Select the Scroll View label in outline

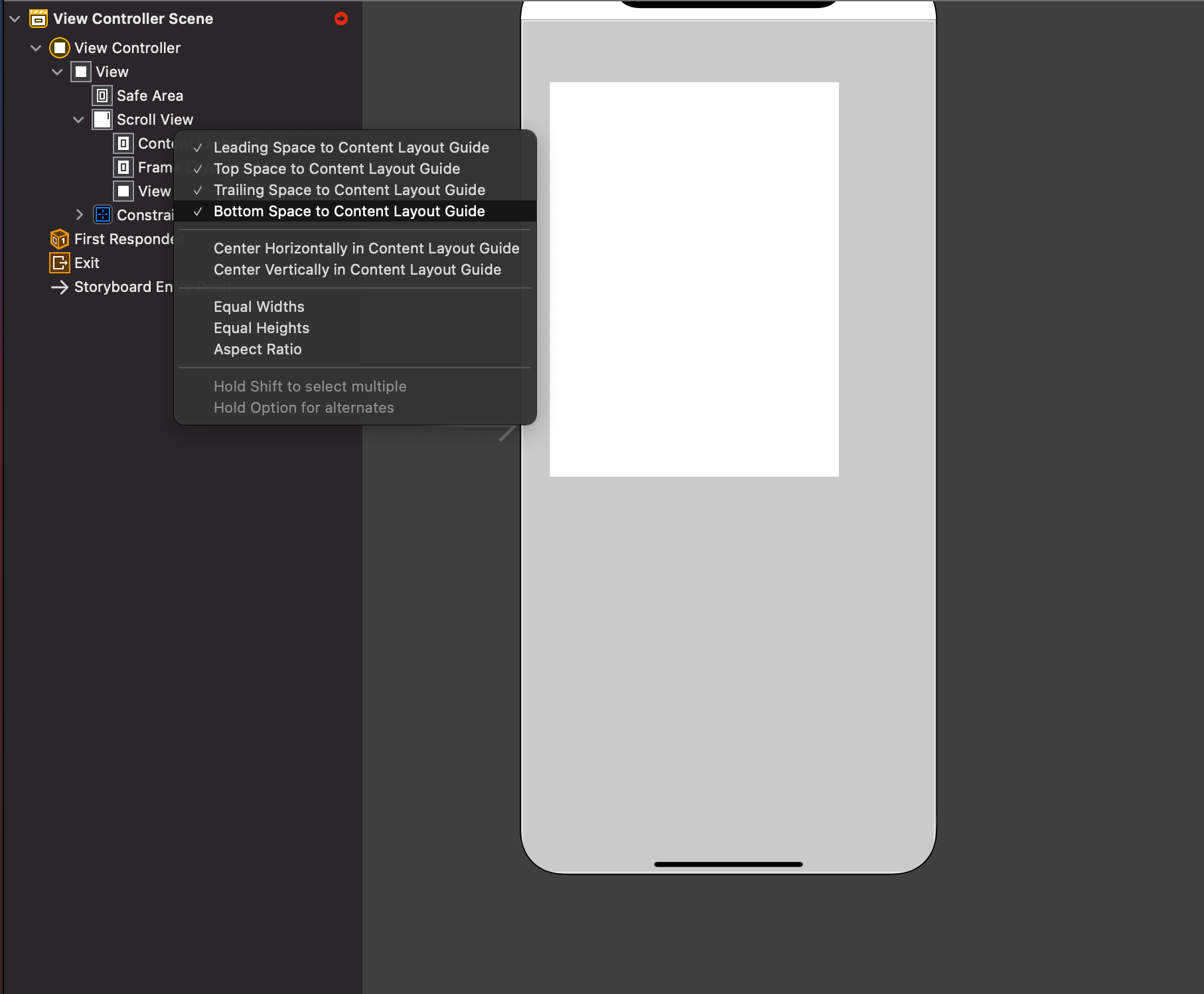[155, 119]
